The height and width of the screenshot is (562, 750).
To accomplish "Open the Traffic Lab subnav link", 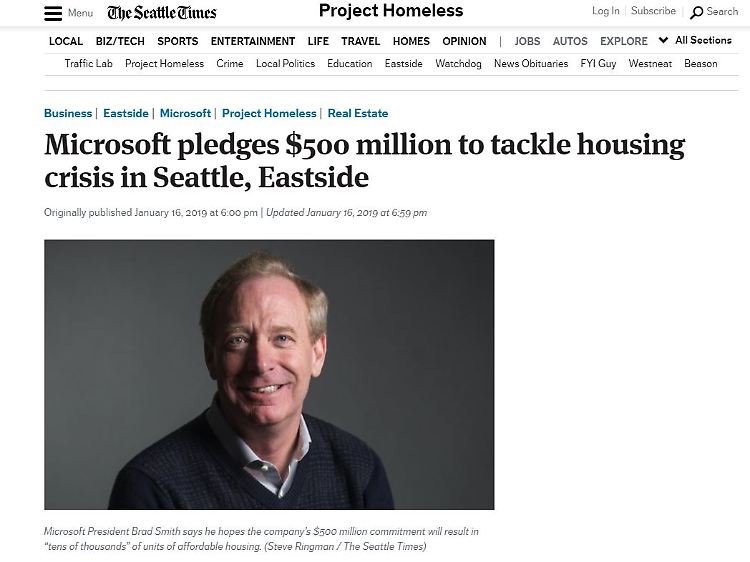I will pos(89,63).
